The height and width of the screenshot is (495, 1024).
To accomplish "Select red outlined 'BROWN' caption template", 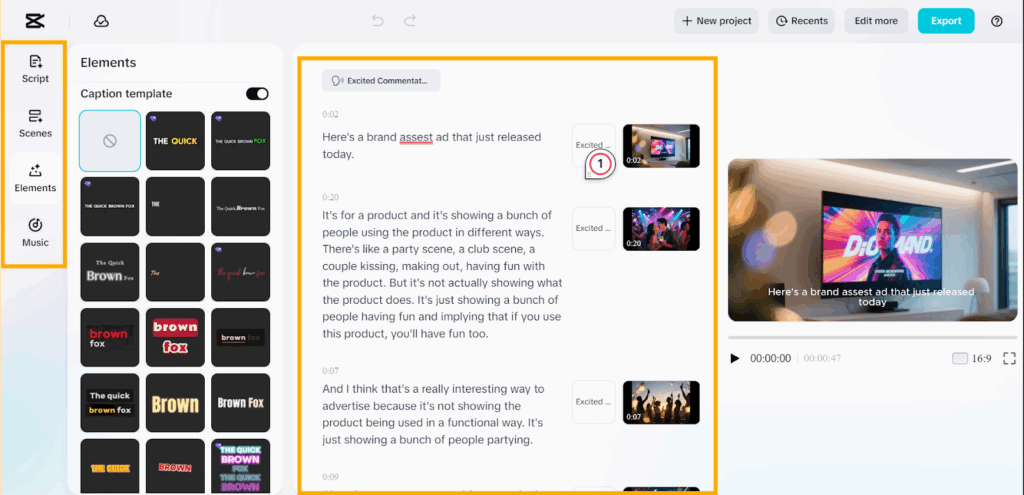I will (175, 466).
